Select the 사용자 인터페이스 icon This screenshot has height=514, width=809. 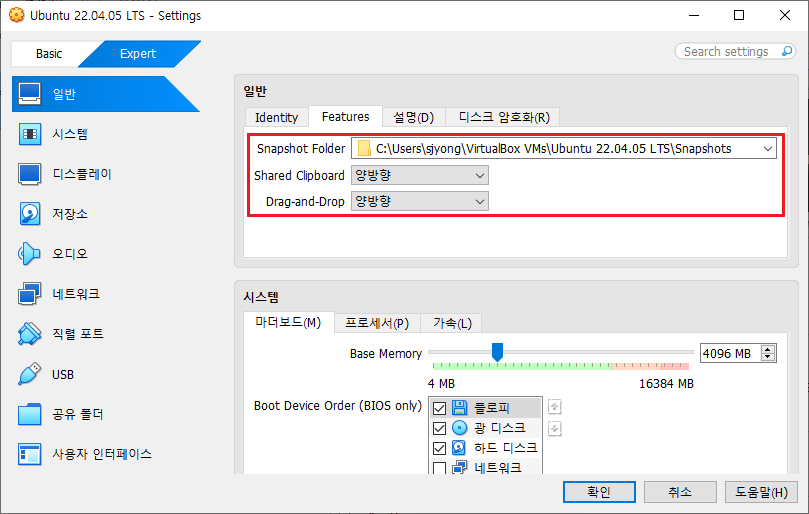tap(29, 454)
